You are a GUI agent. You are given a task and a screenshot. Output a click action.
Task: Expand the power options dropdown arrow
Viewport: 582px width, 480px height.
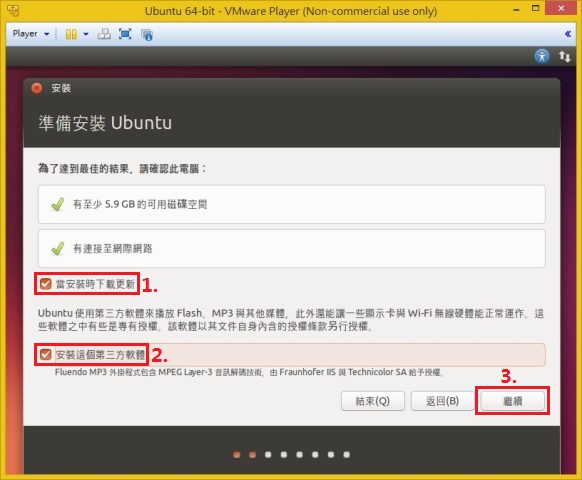tap(86, 34)
